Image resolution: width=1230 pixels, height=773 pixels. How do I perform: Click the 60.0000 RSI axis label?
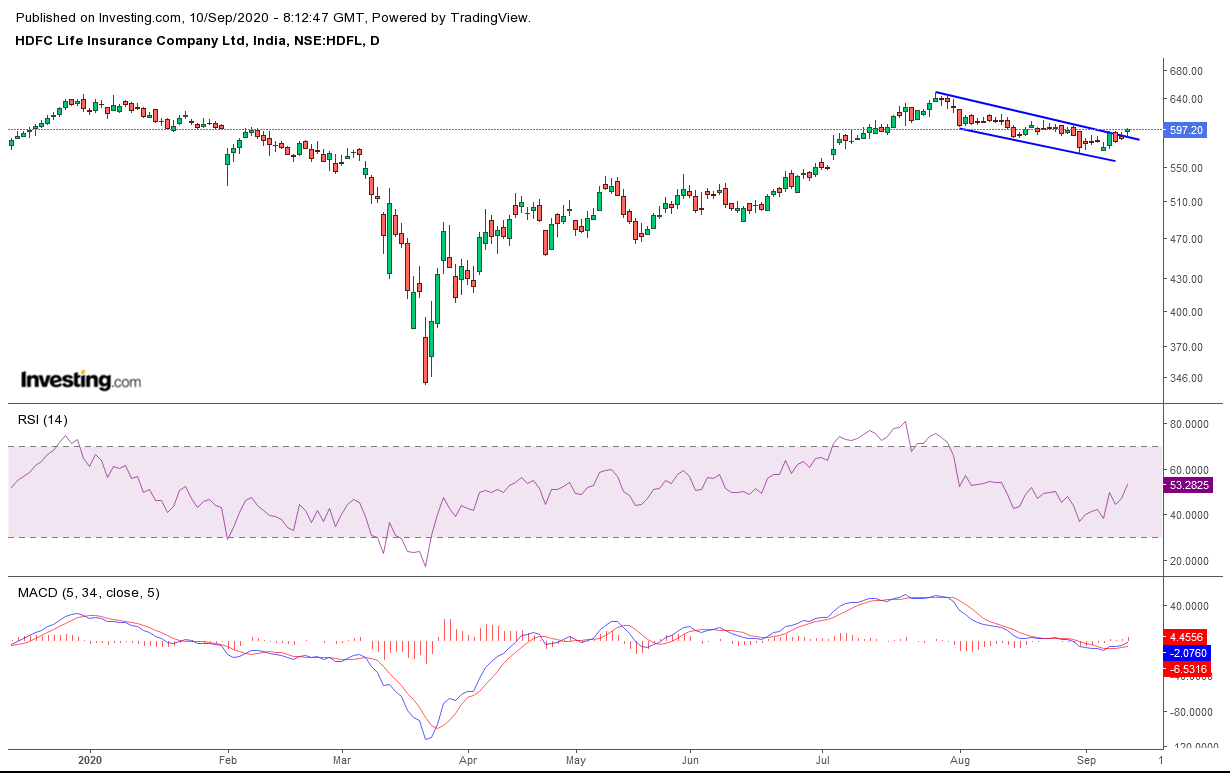click(x=1189, y=470)
